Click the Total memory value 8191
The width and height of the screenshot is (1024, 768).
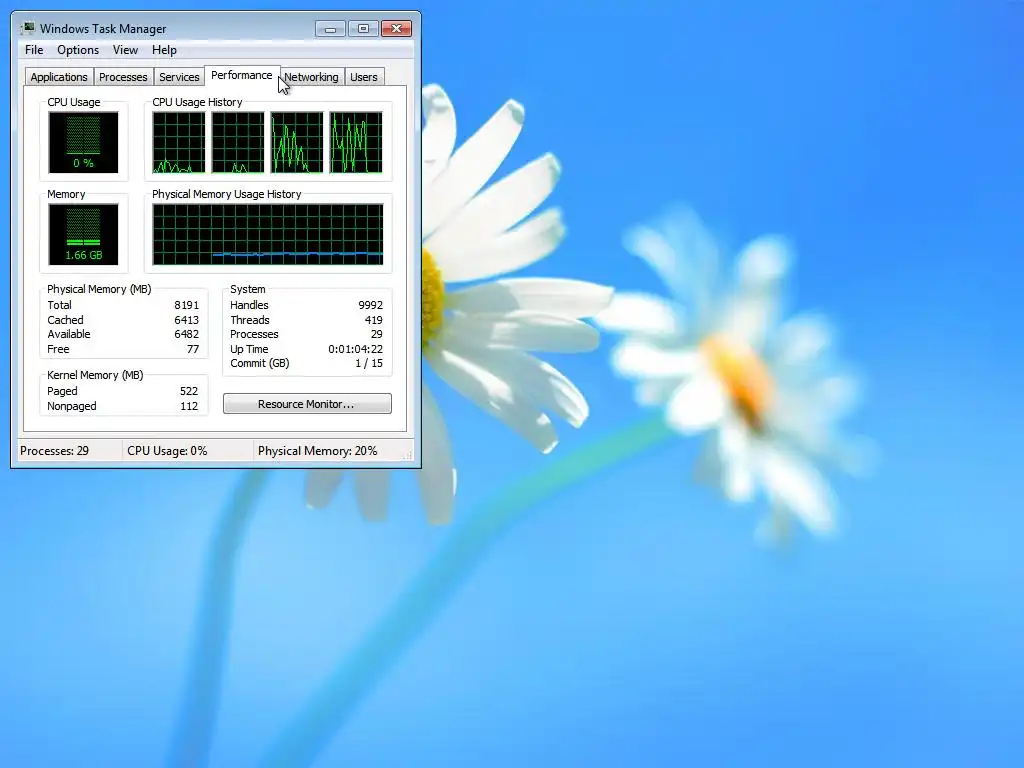(186, 305)
